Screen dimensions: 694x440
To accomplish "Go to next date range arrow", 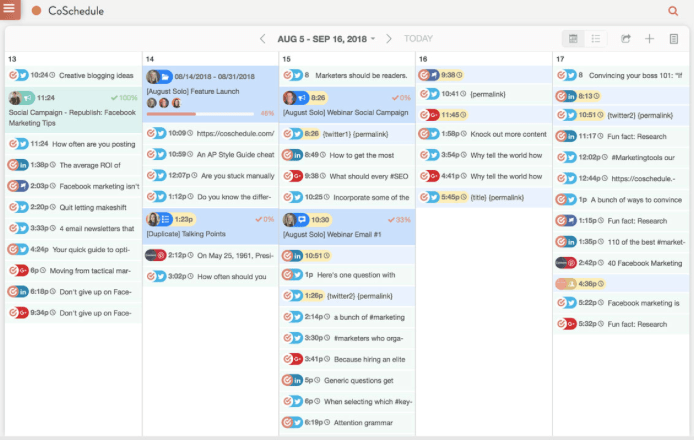I will [389, 39].
